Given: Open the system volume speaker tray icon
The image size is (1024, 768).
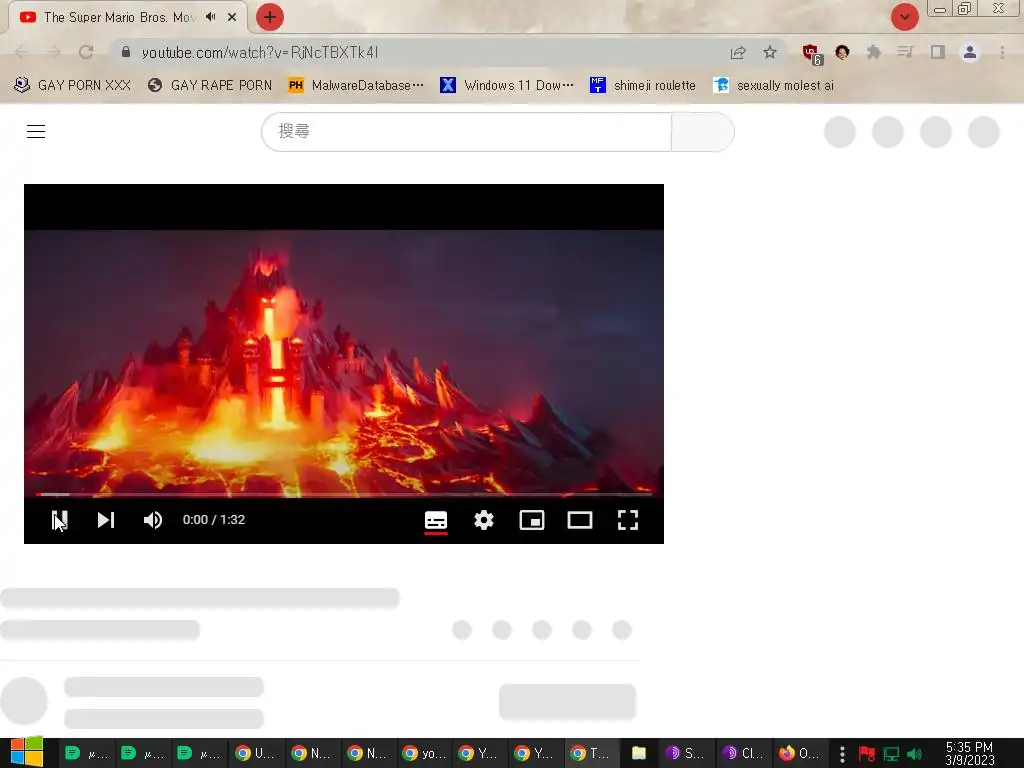Looking at the screenshot, I should click(915, 754).
